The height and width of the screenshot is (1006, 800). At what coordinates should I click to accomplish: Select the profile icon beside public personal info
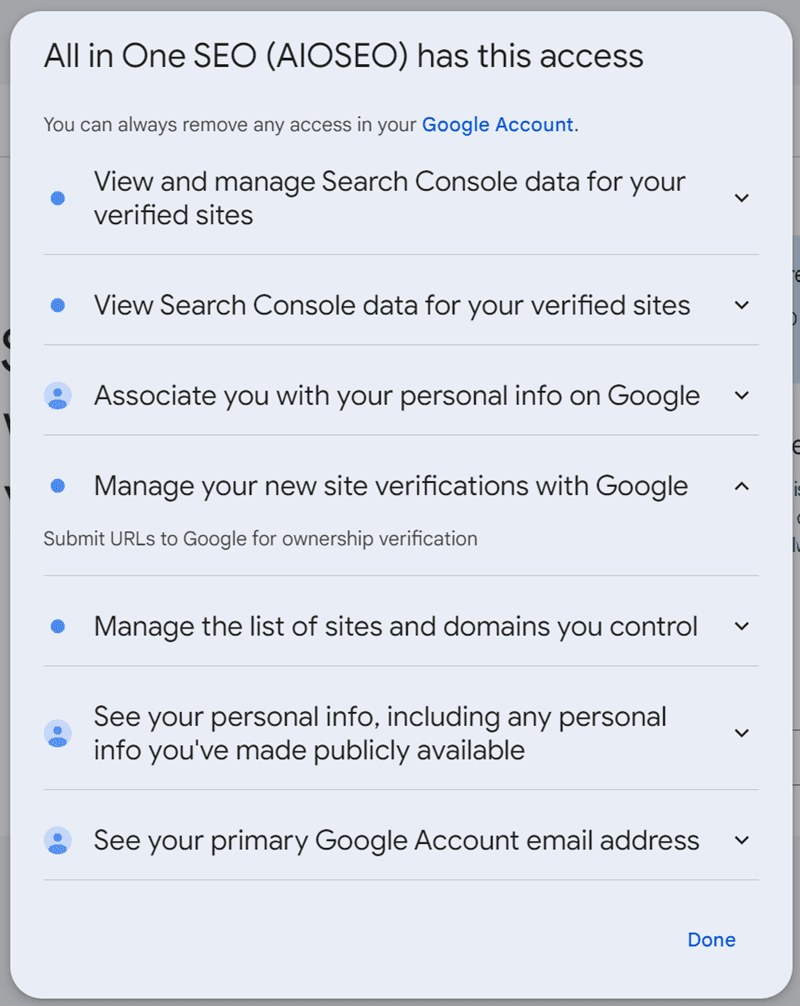coord(58,732)
